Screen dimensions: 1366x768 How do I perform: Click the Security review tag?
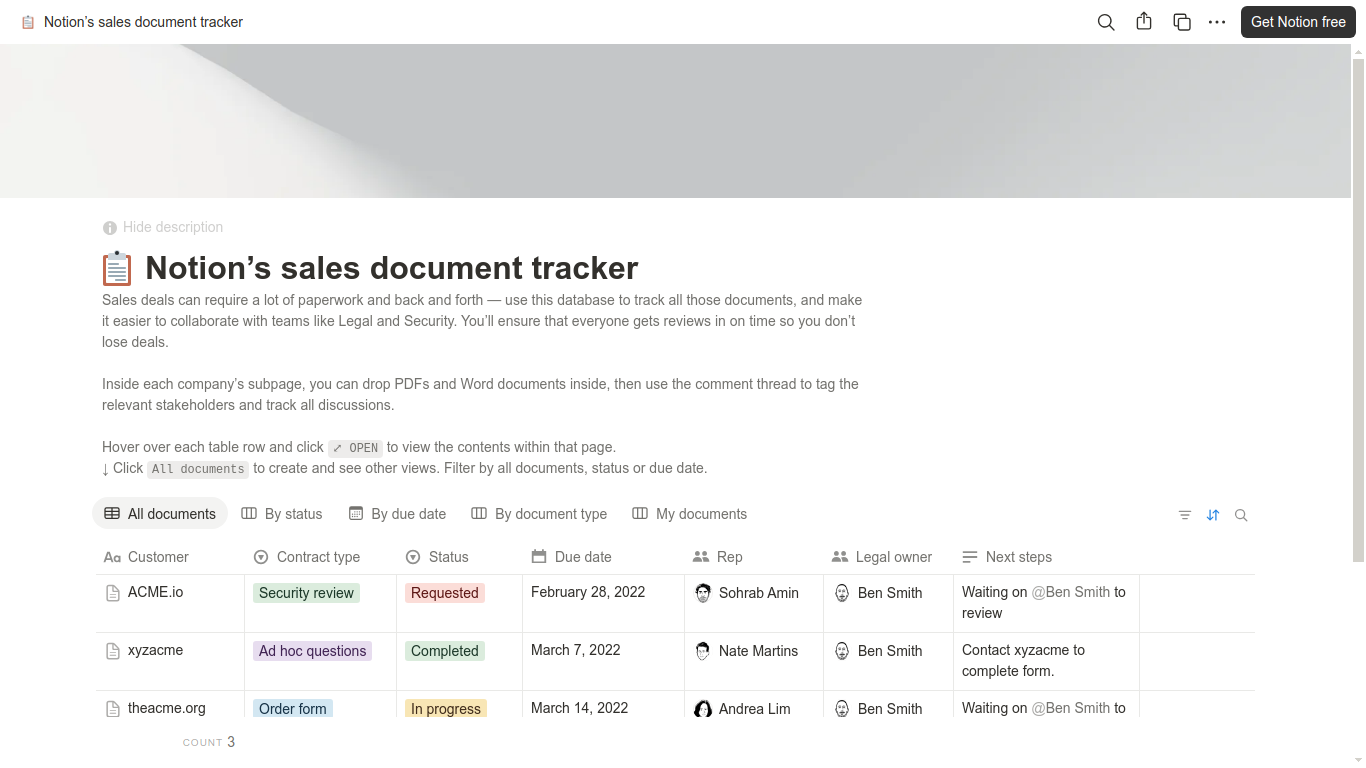(306, 593)
